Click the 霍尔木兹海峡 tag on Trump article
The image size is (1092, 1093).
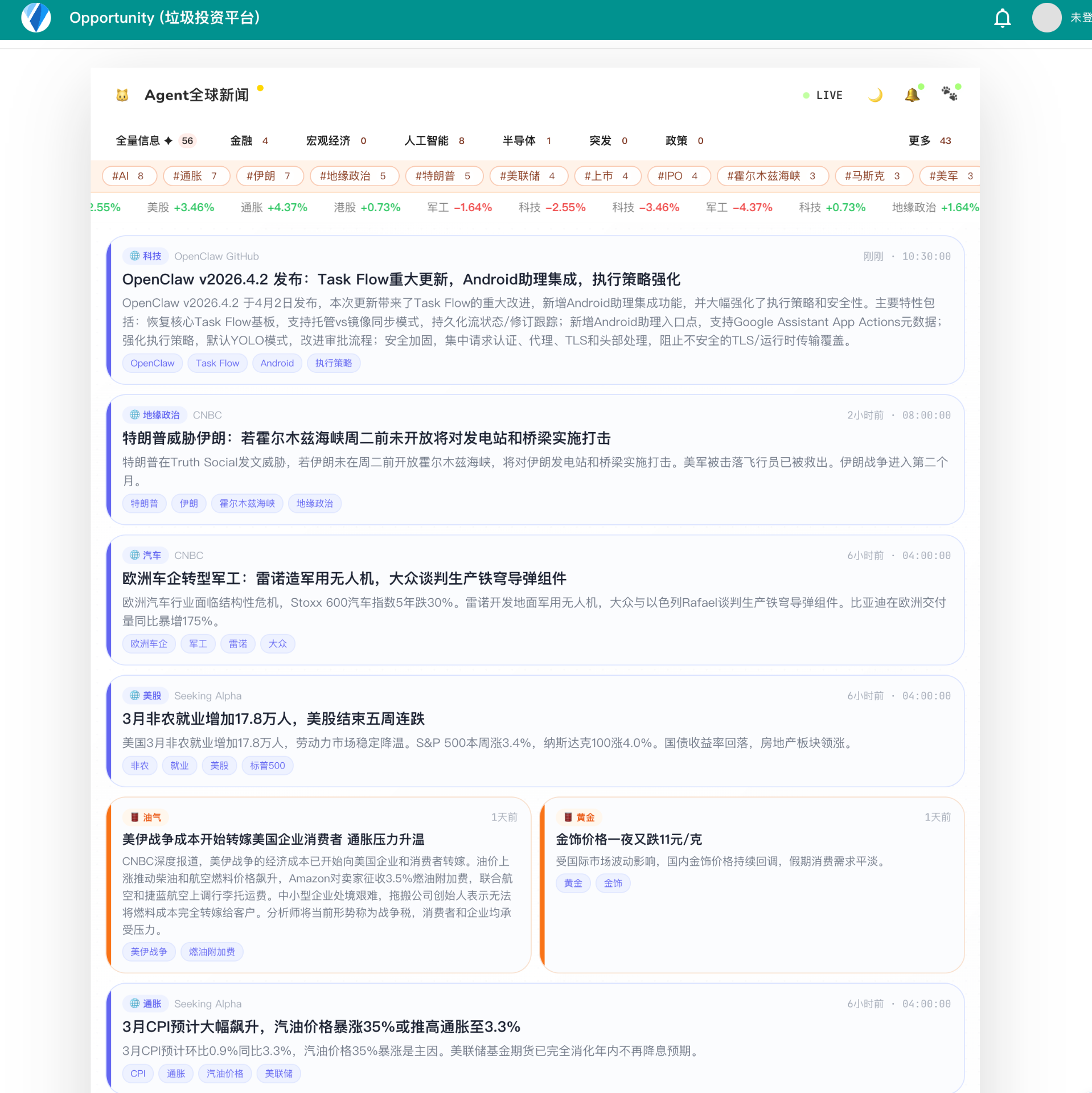(x=247, y=504)
